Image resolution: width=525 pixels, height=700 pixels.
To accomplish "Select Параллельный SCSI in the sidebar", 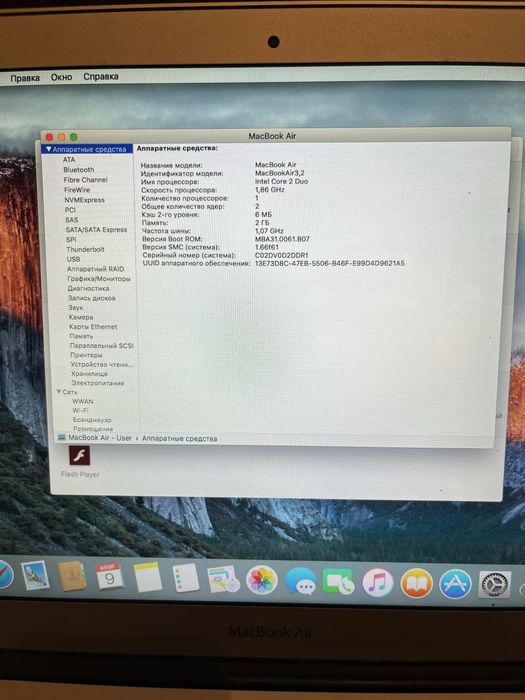I will (x=101, y=346).
